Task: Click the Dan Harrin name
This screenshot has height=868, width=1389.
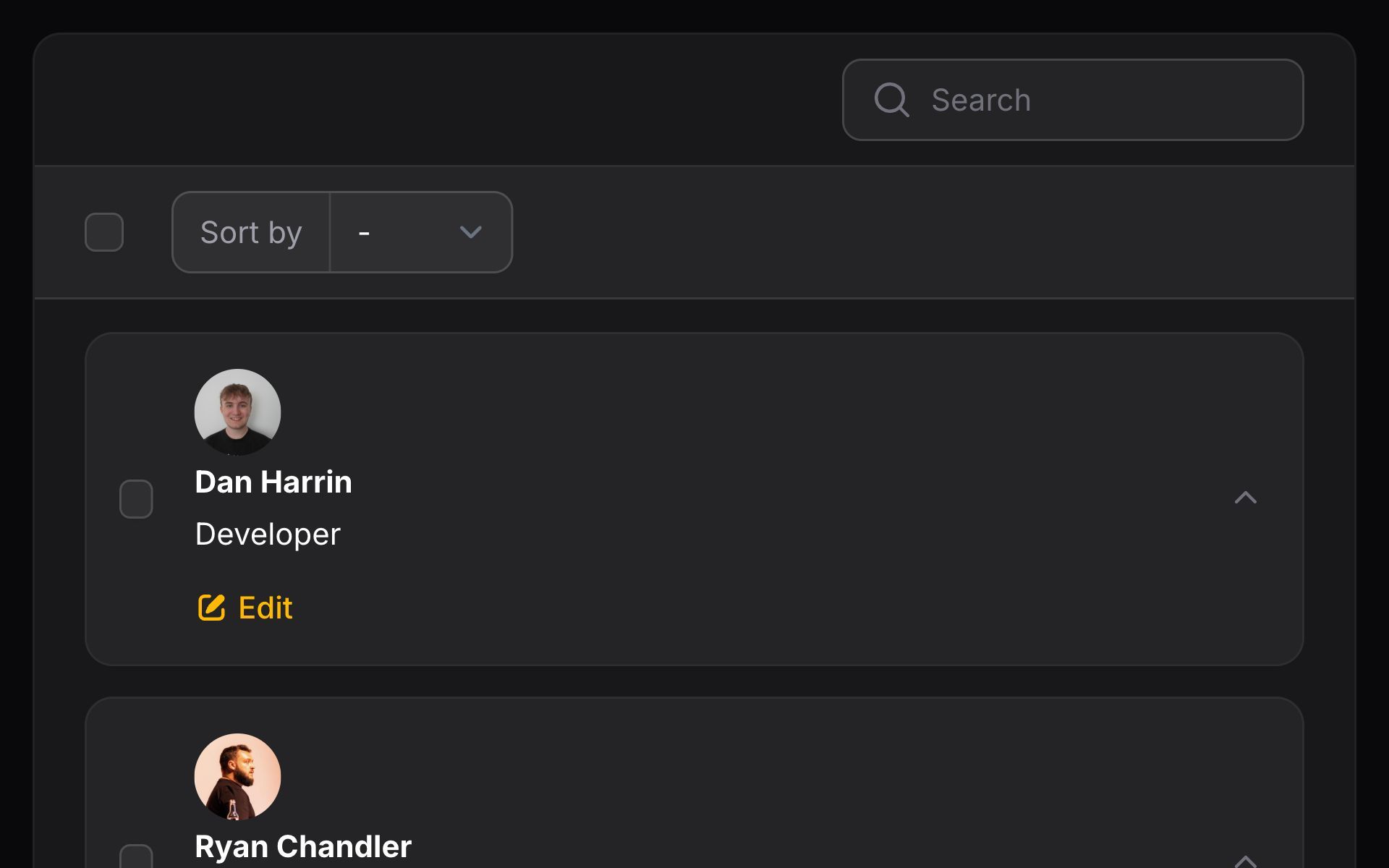Action: (x=273, y=482)
